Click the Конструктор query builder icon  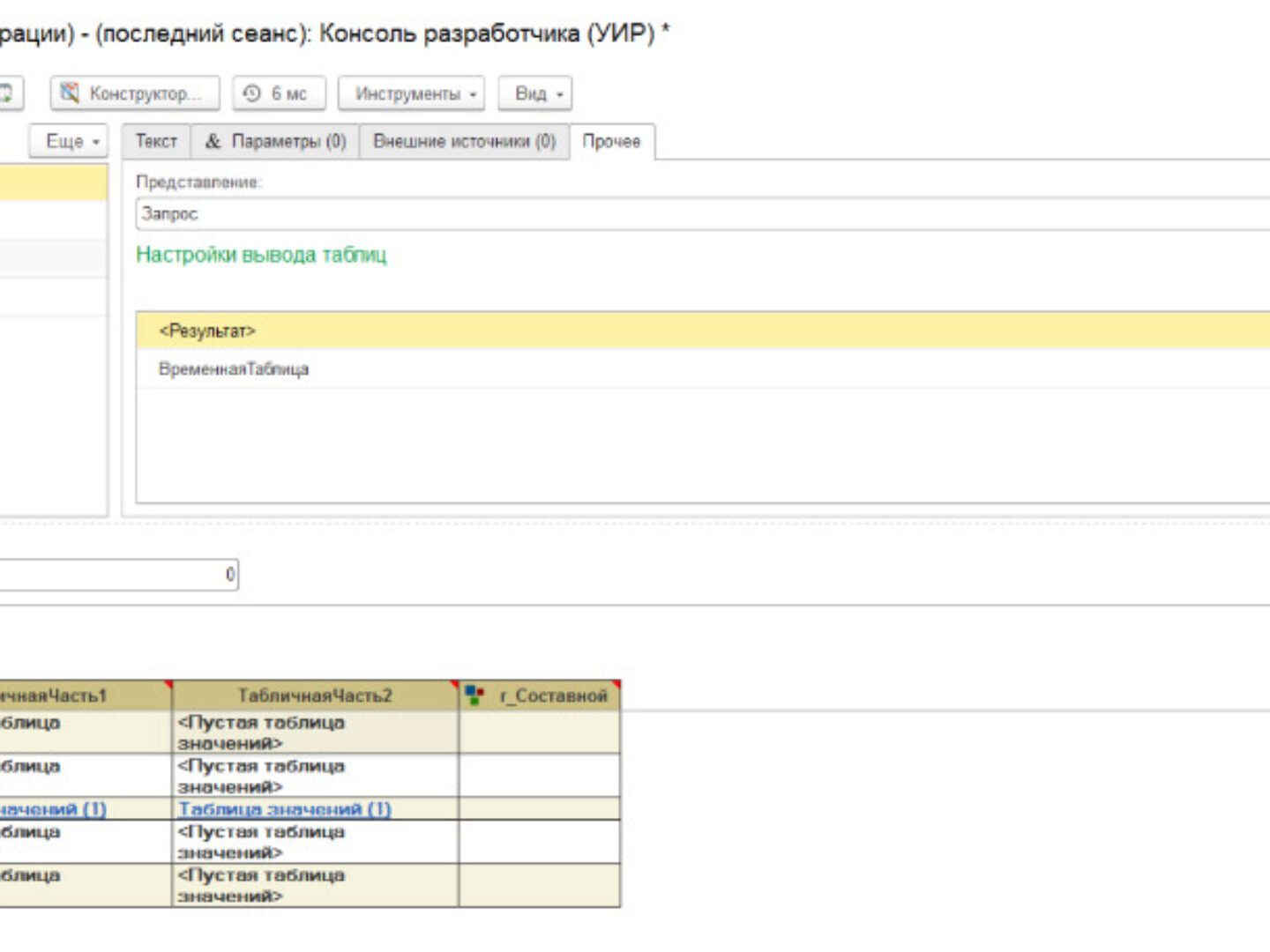click(70, 93)
